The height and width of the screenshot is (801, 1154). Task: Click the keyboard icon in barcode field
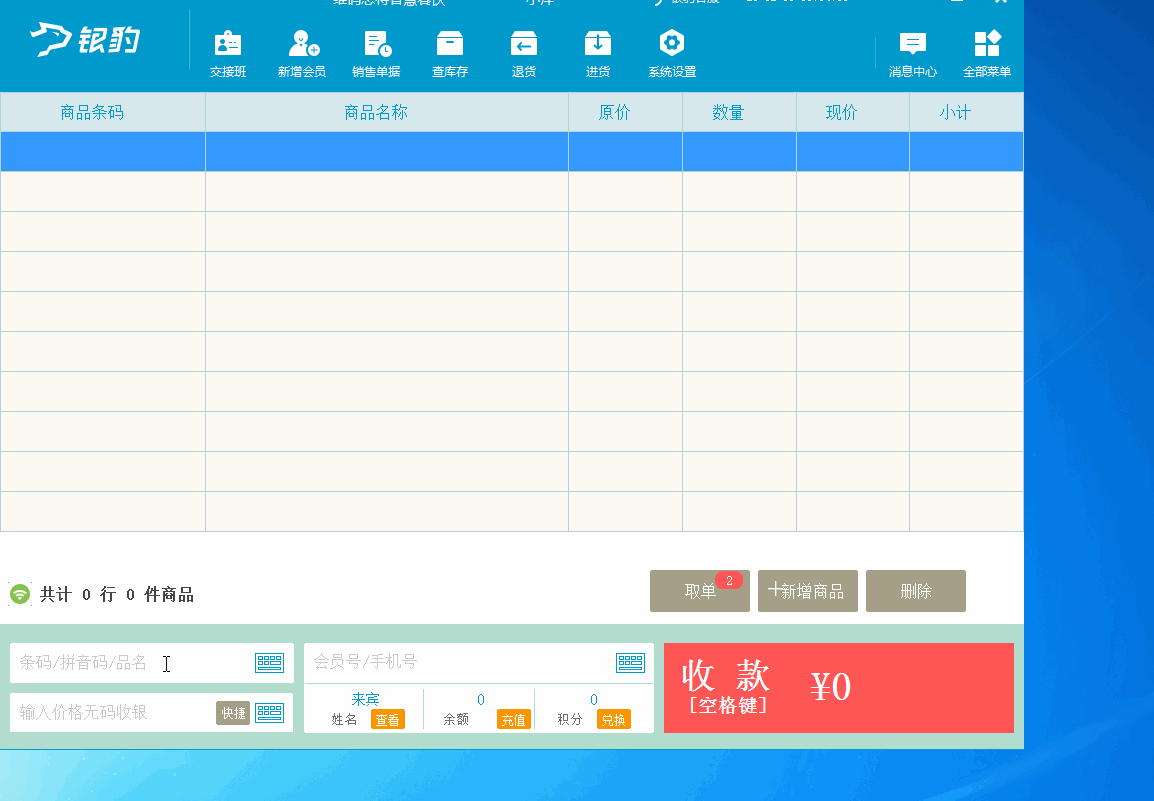[270, 662]
